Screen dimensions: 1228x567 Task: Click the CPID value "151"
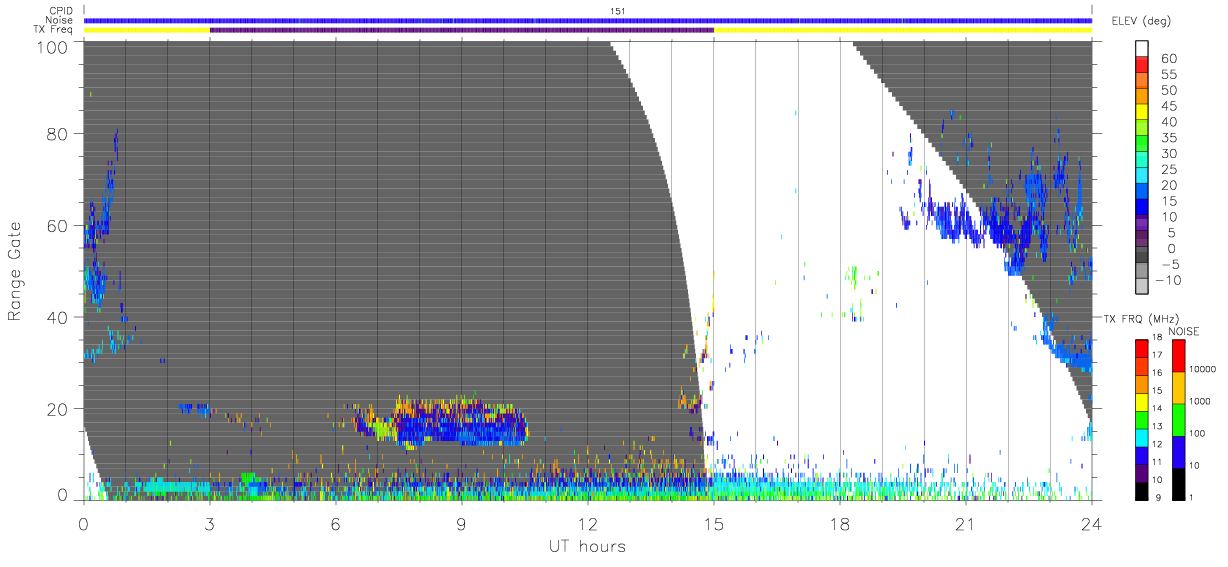[x=618, y=10]
